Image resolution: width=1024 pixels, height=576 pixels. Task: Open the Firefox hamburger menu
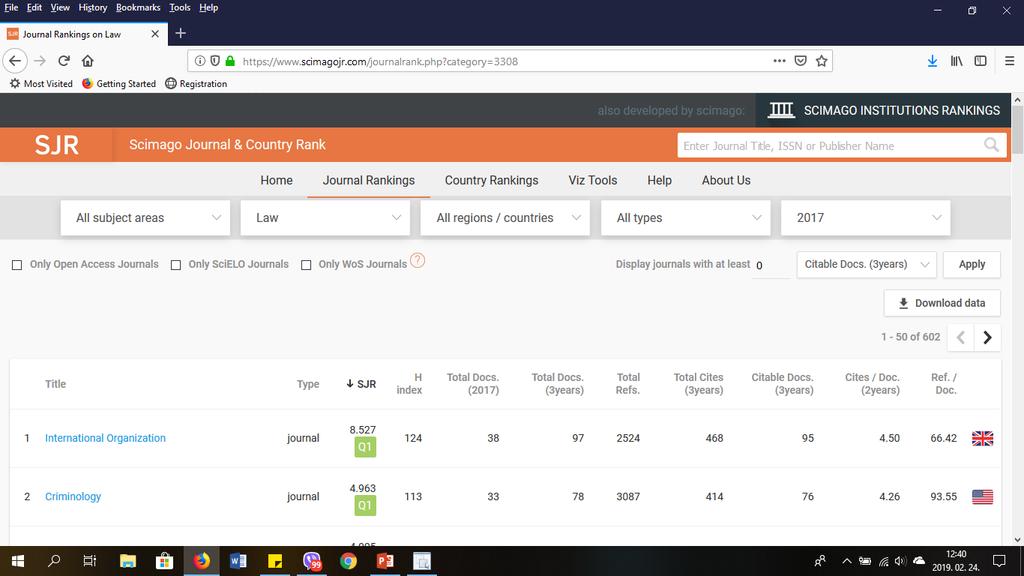pos(1010,61)
